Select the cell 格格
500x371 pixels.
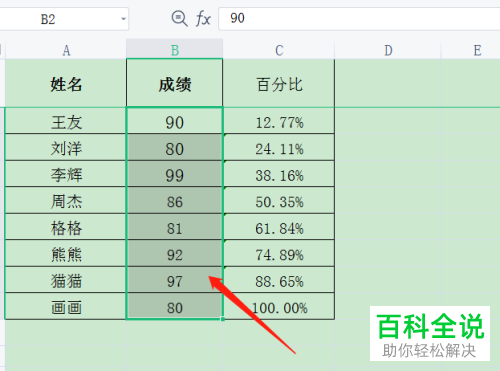[66, 227]
